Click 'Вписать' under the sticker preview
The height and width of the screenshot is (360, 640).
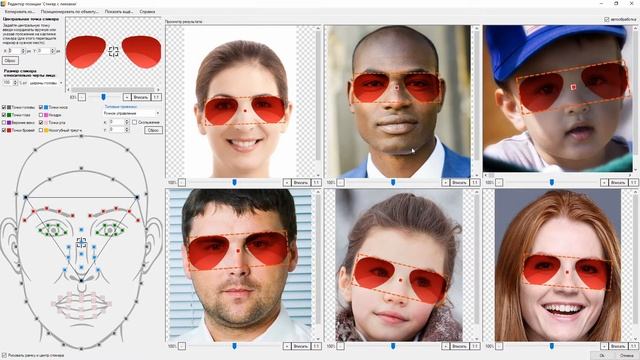click(141, 97)
